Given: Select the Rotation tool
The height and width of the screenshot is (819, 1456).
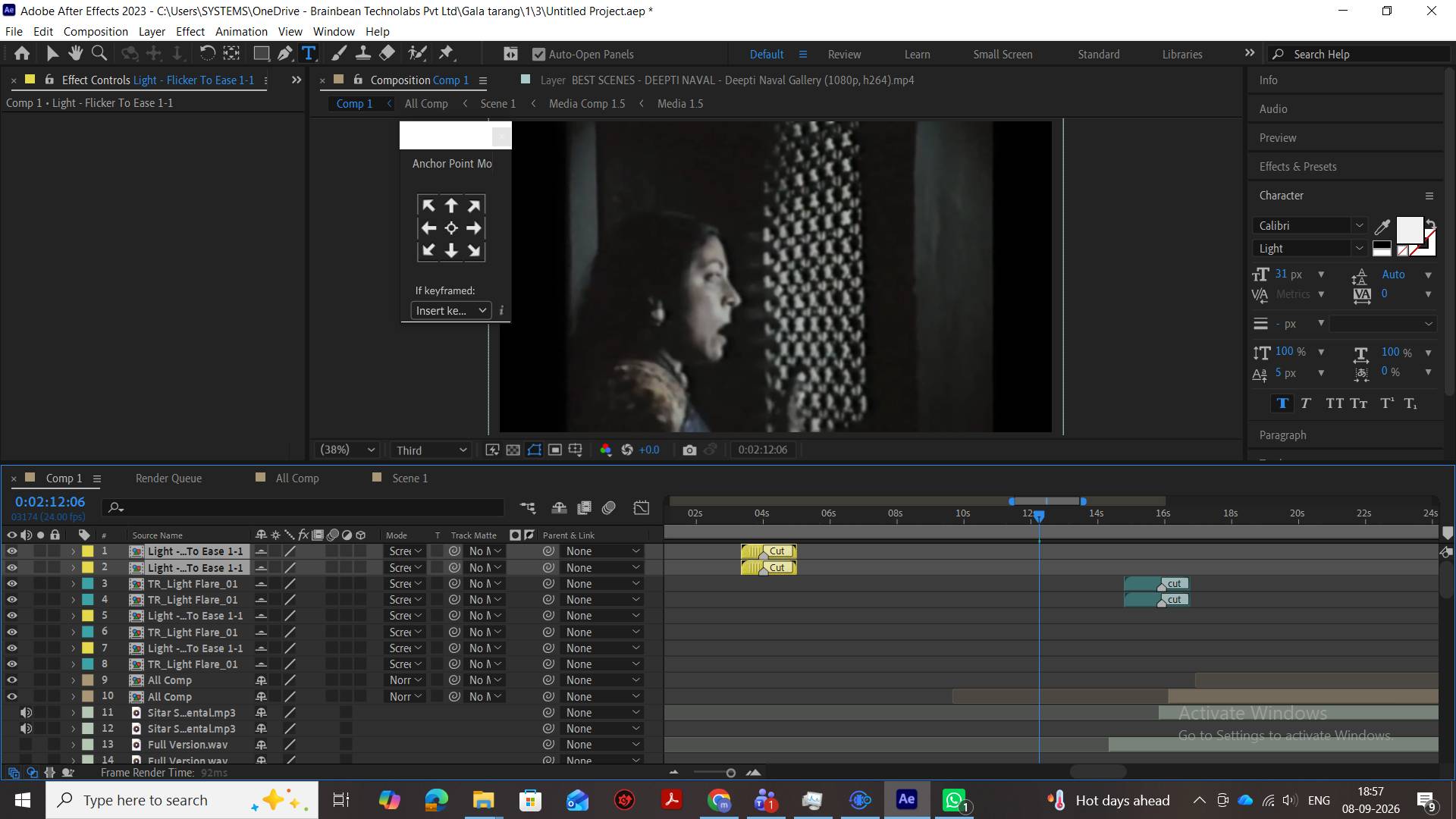Looking at the screenshot, I should point(207,53).
